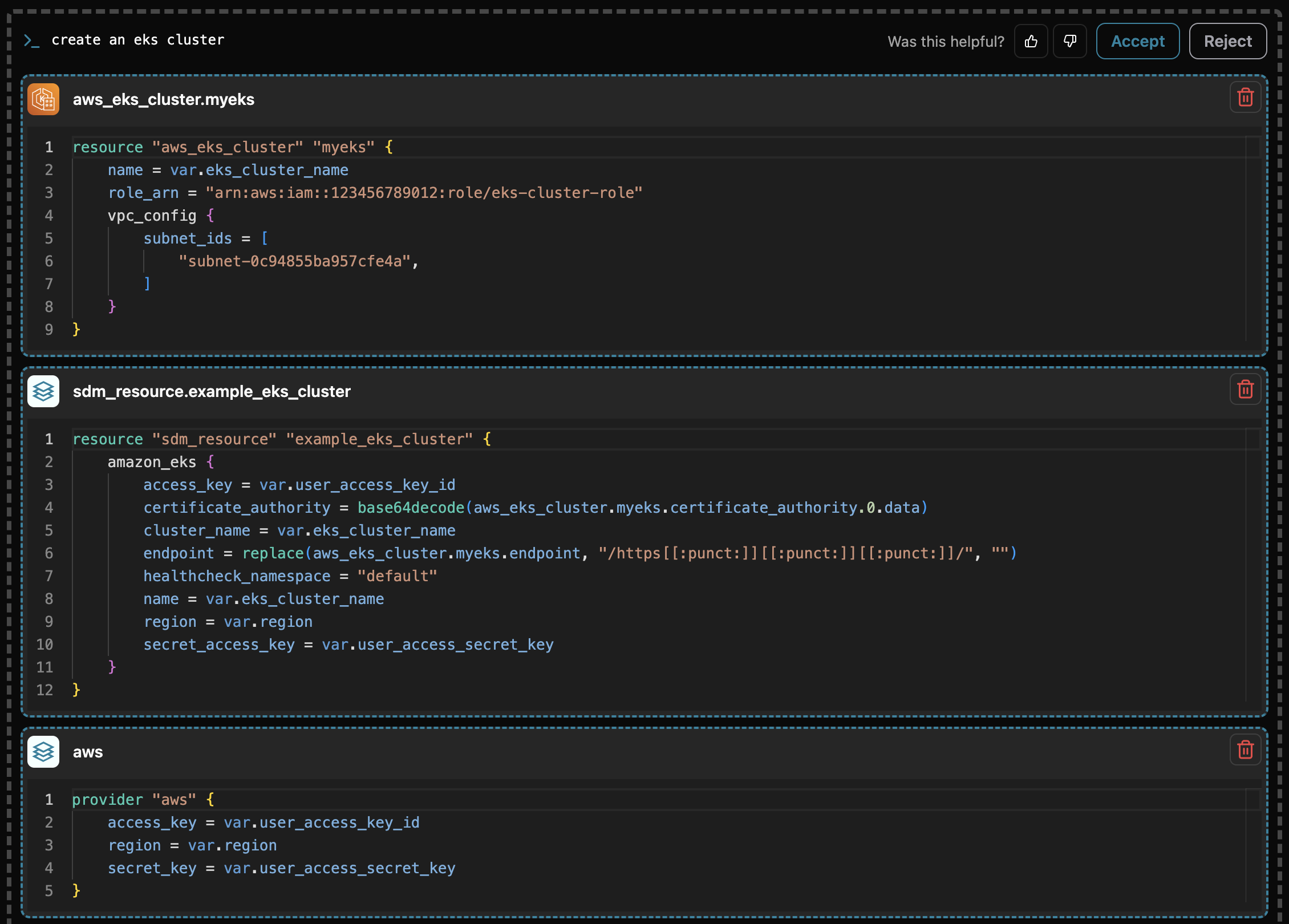The width and height of the screenshot is (1289, 924).
Task: Delete the sdm_resource.example_eks_cluster block
Action: pos(1246,390)
